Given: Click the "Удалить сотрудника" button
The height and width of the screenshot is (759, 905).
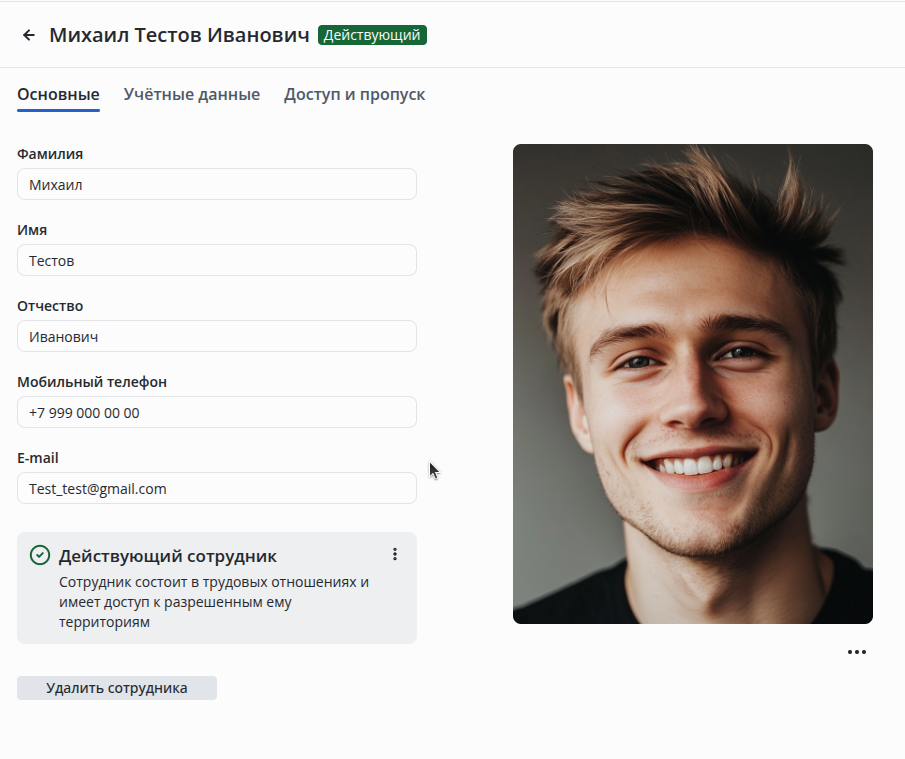Looking at the screenshot, I should pos(117,688).
